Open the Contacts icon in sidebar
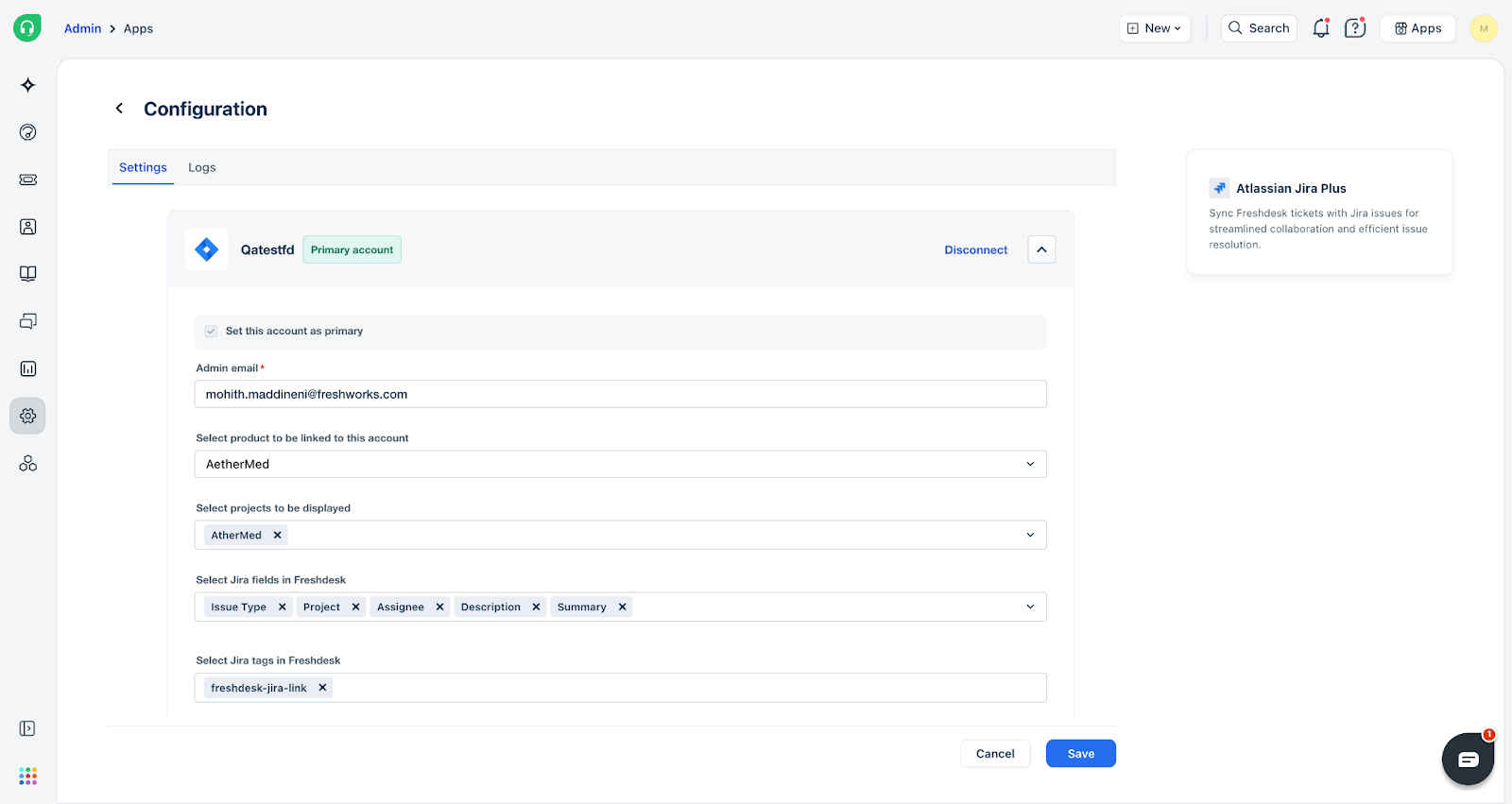Viewport: 1512px width, 804px height. (x=28, y=227)
